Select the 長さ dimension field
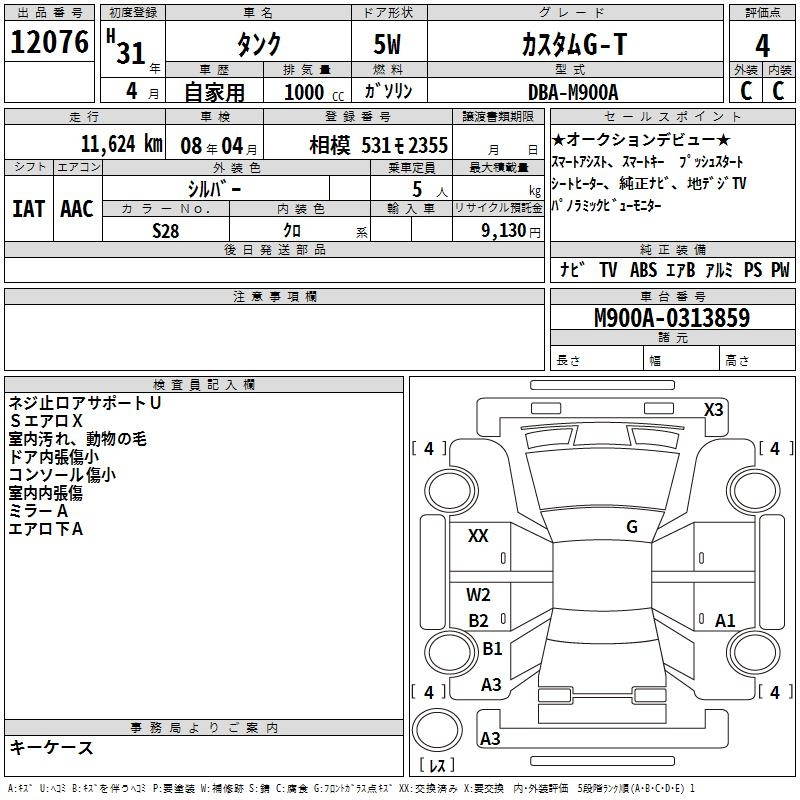The image size is (800, 800). pos(596,360)
